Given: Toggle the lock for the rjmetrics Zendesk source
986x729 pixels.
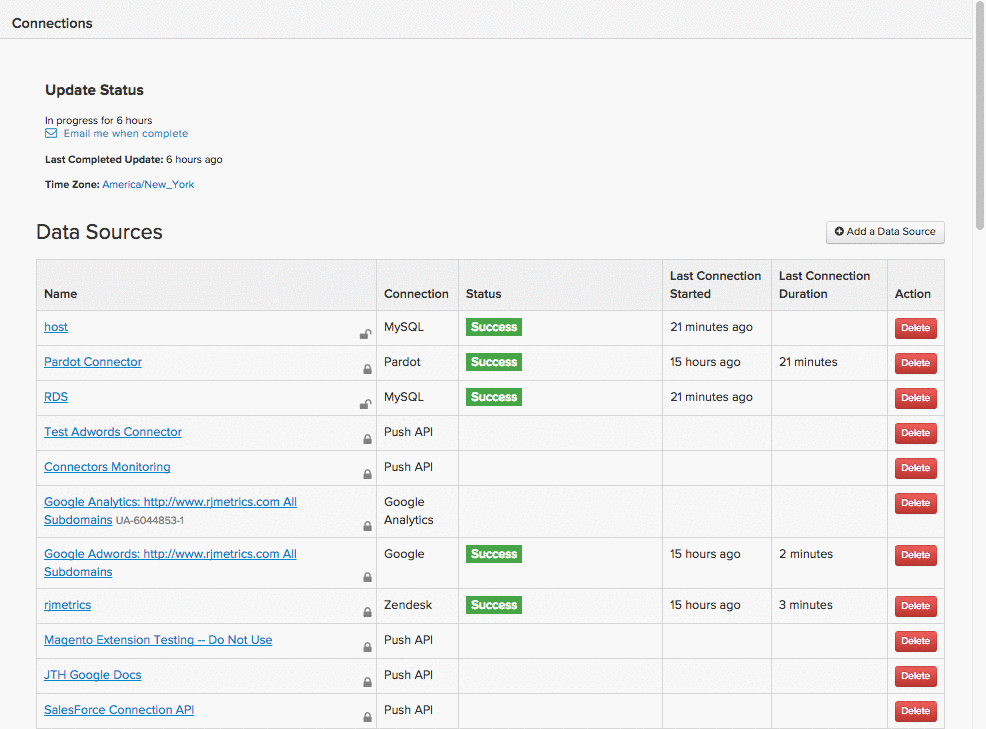Looking at the screenshot, I should (366, 612).
